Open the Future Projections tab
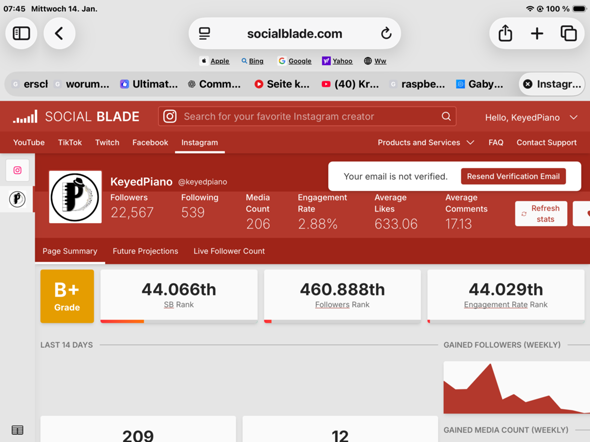 [x=145, y=251]
